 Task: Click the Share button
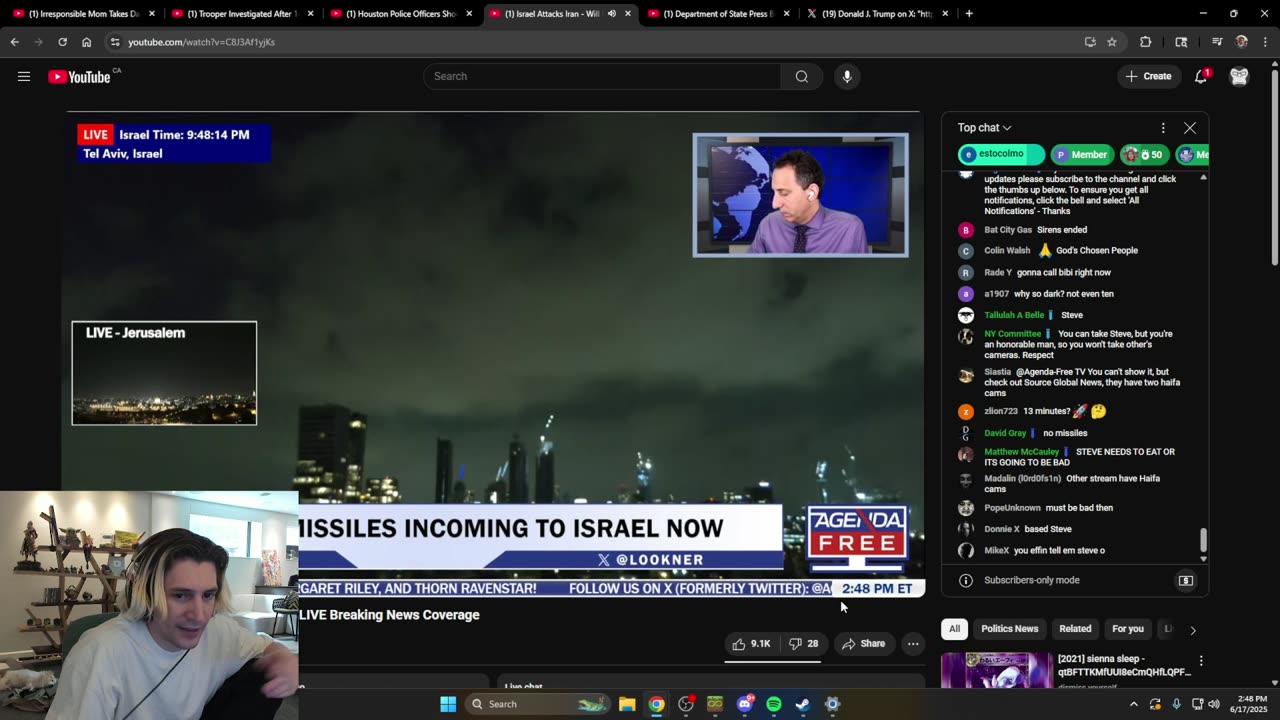(x=864, y=644)
